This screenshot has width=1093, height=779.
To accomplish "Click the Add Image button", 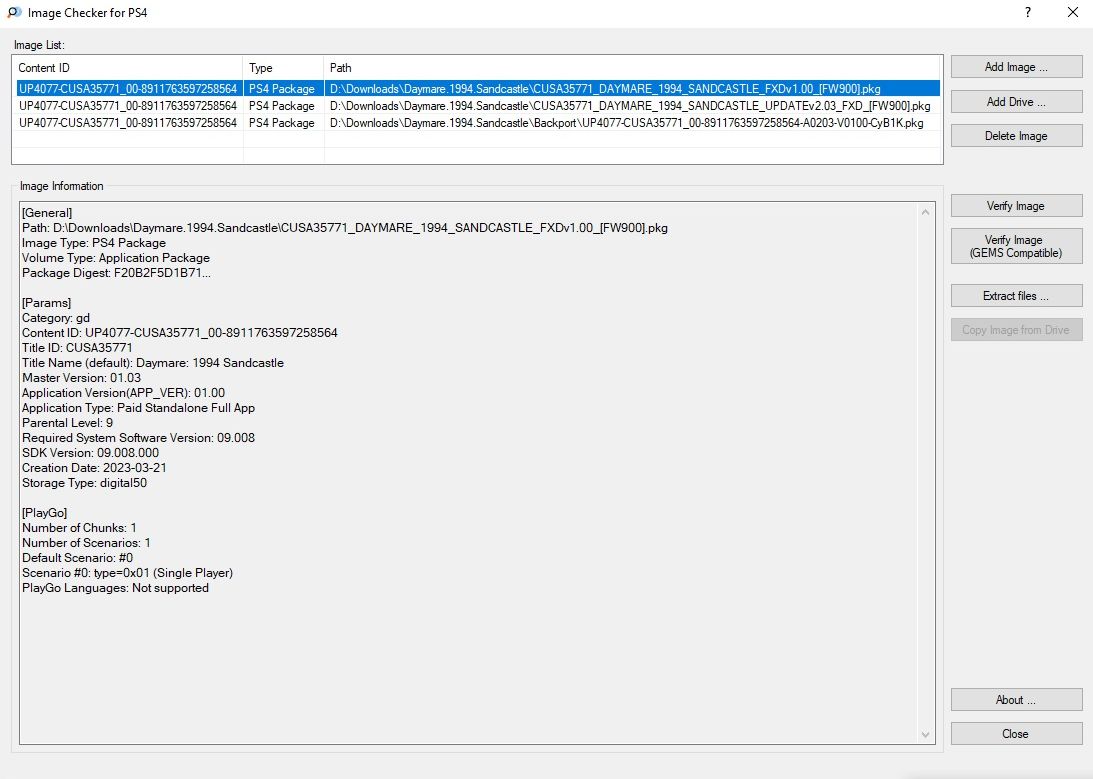I will [x=1016, y=67].
